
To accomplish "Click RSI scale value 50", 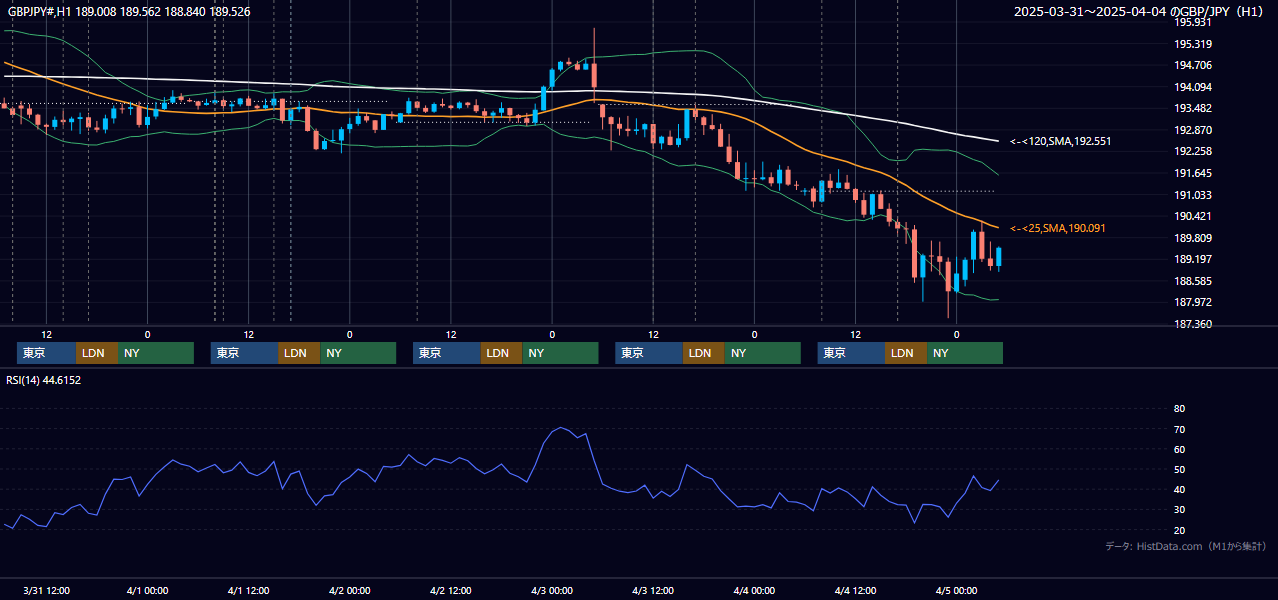I will tap(1179, 469).
